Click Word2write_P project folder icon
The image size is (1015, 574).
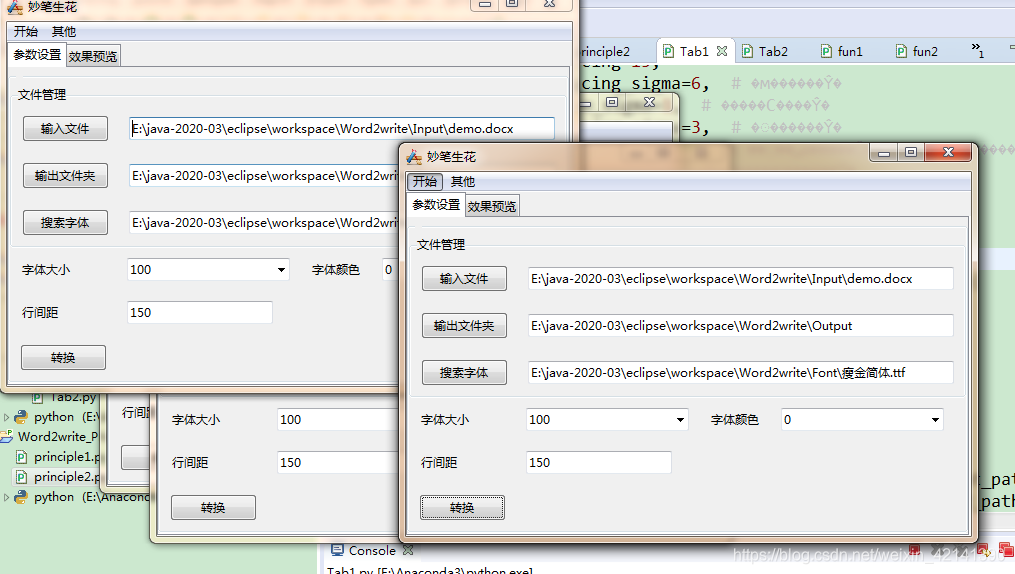pos(6,437)
